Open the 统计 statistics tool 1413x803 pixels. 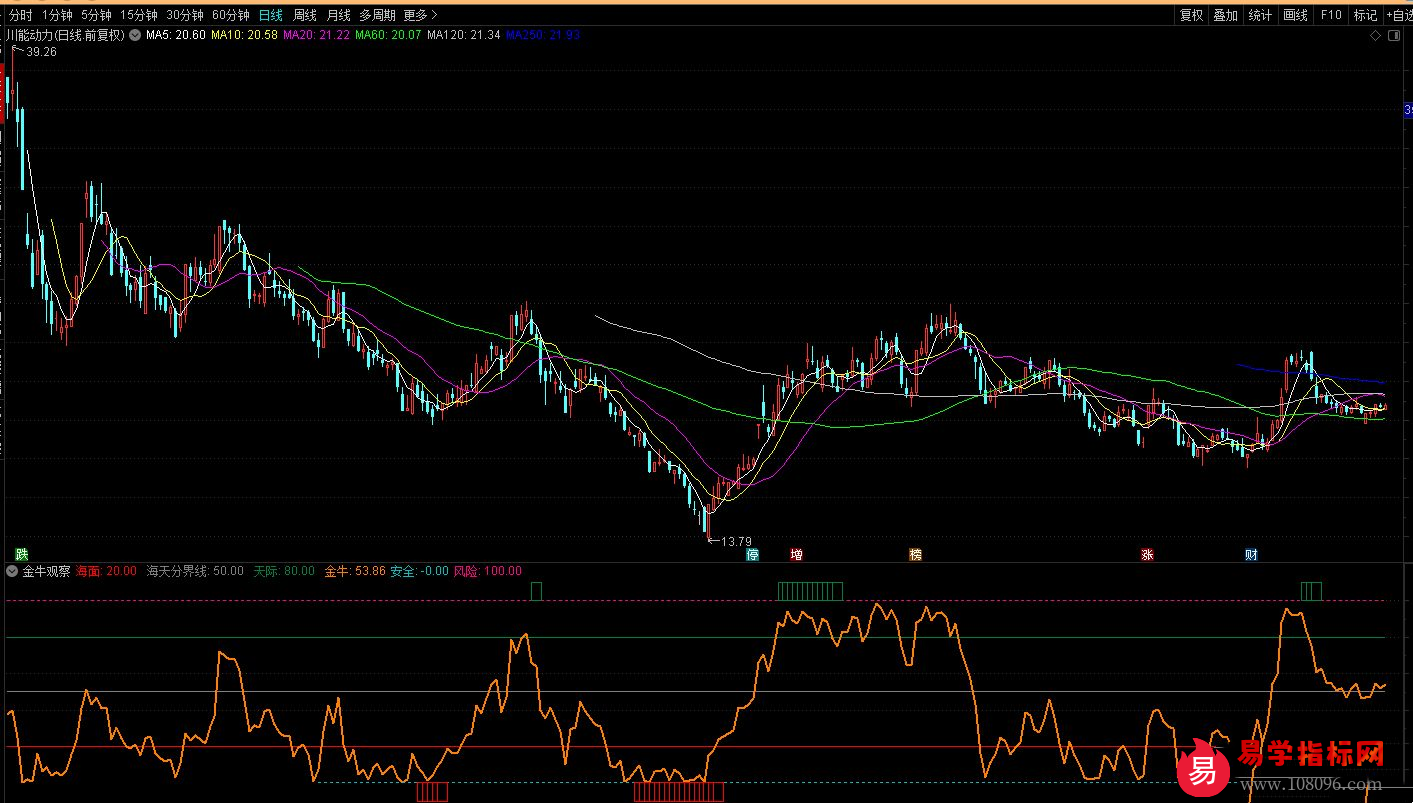1260,15
